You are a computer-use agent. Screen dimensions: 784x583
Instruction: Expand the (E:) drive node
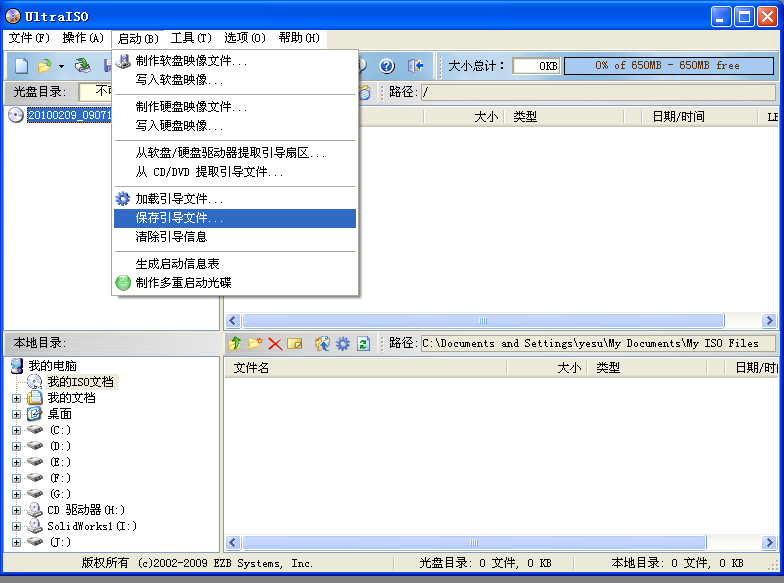tap(16, 462)
